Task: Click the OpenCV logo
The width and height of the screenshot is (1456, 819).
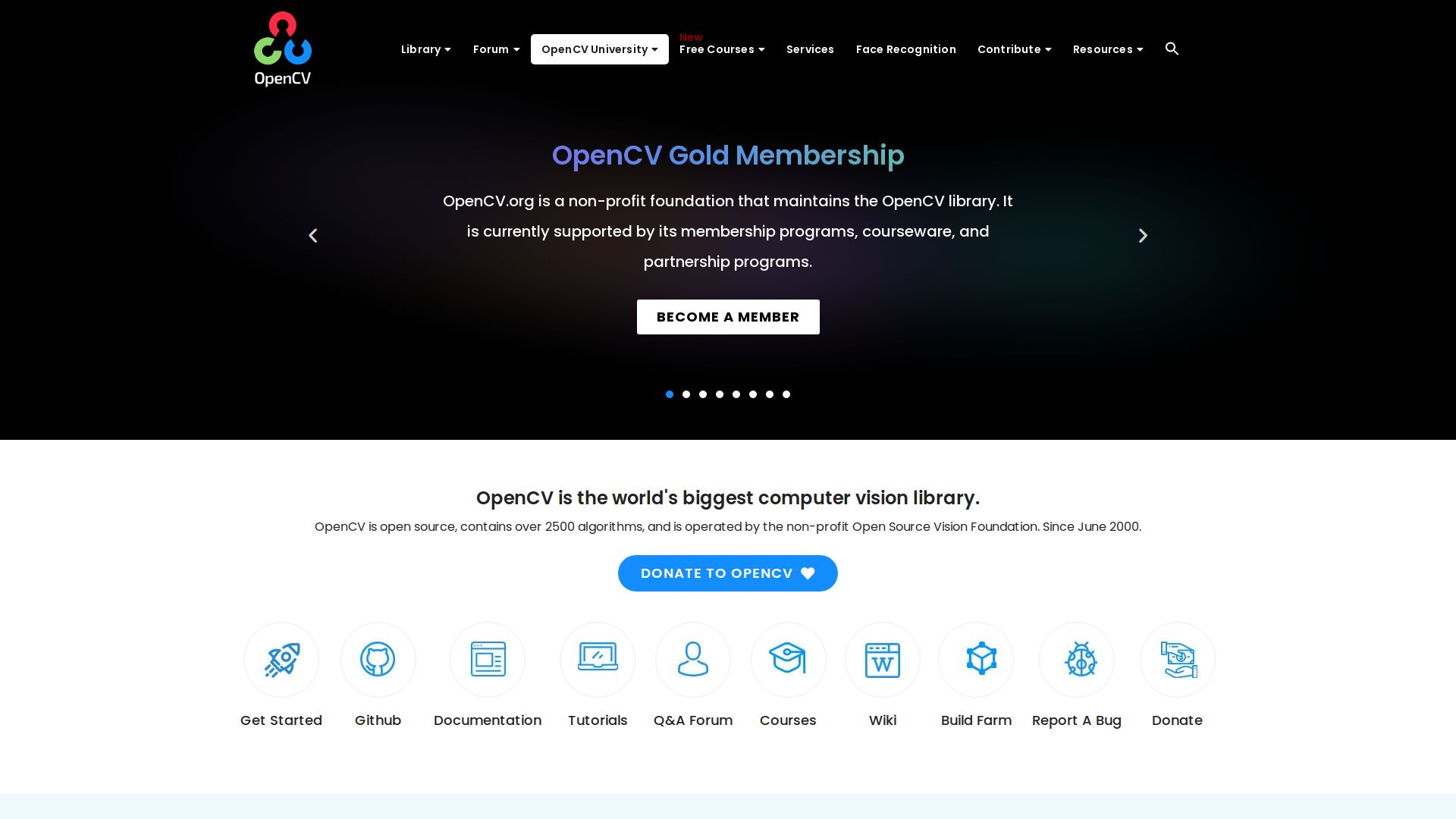Action: (x=282, y=48)
